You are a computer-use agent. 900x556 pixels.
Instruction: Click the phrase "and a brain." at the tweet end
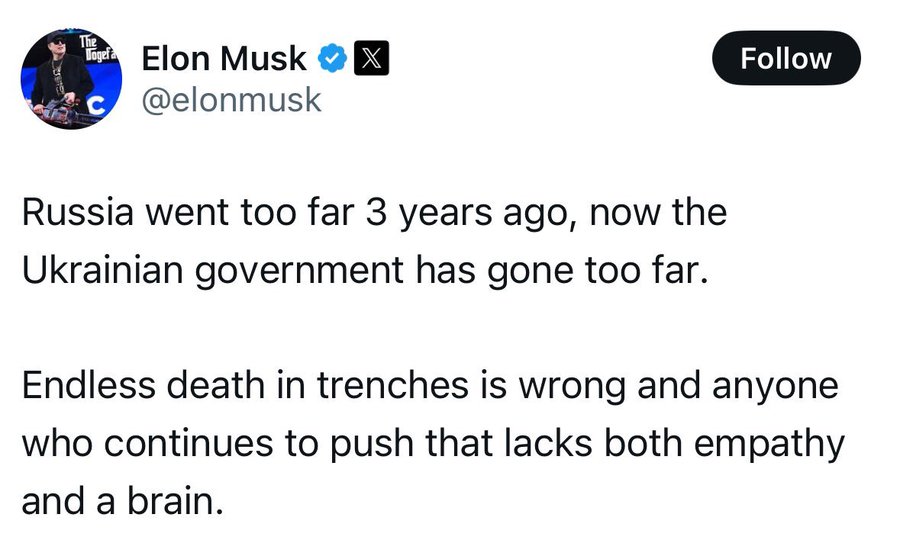[x=122, y=501]
